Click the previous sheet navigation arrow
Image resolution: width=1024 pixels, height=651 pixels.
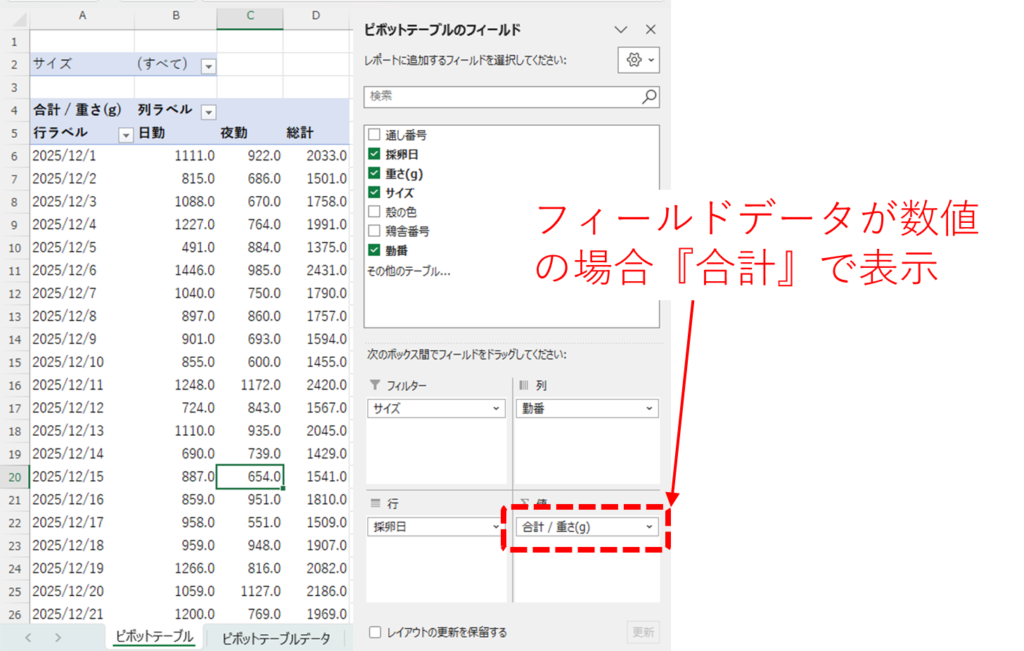28,637
